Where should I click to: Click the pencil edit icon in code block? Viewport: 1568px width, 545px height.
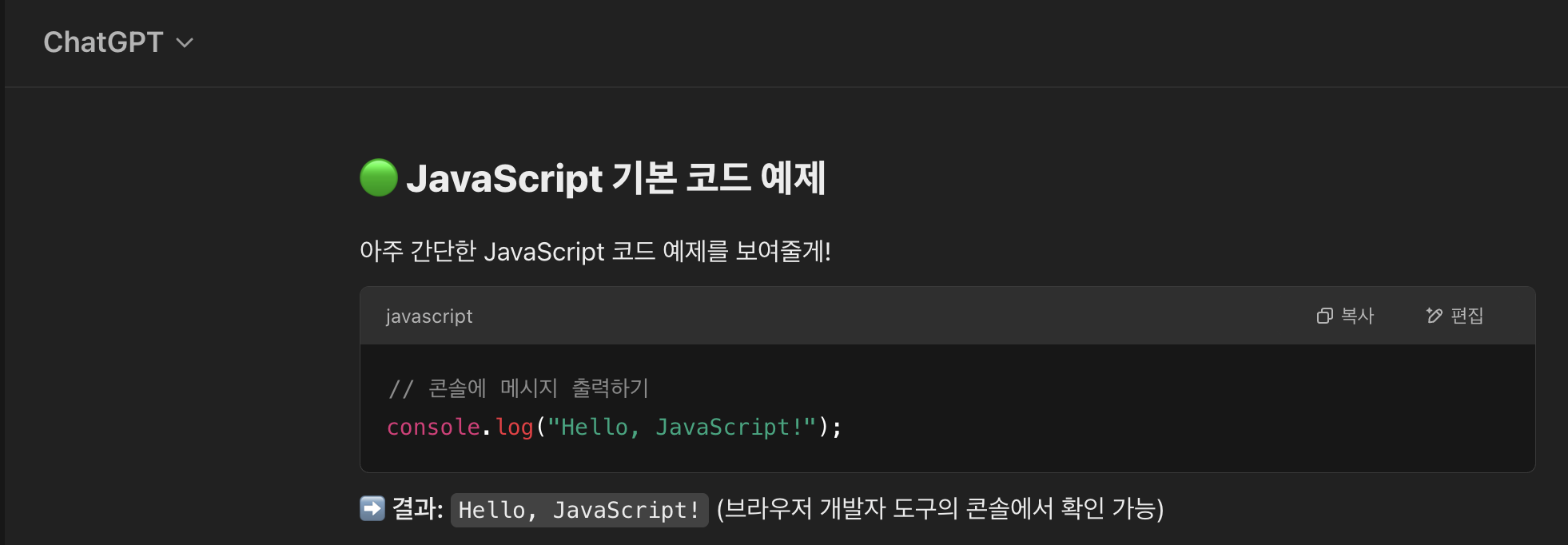(1435, 316)
